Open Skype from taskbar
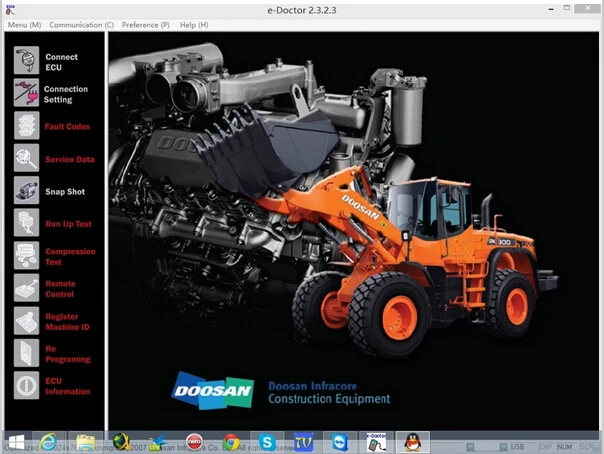The width and height of the screenshot is (604, 454). click(x=267, y=442)
